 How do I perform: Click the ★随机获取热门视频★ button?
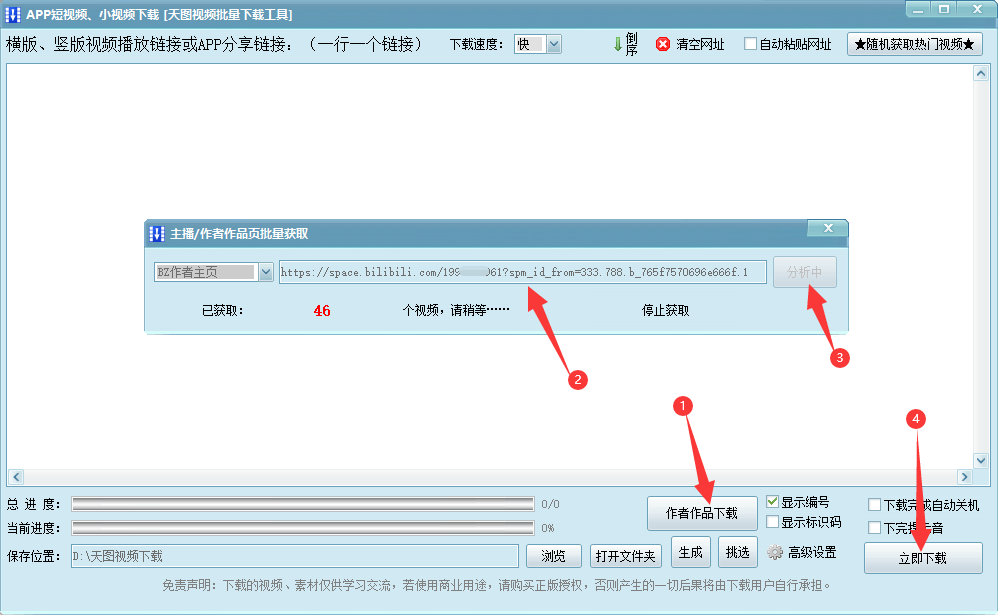[x=911, y=44]
